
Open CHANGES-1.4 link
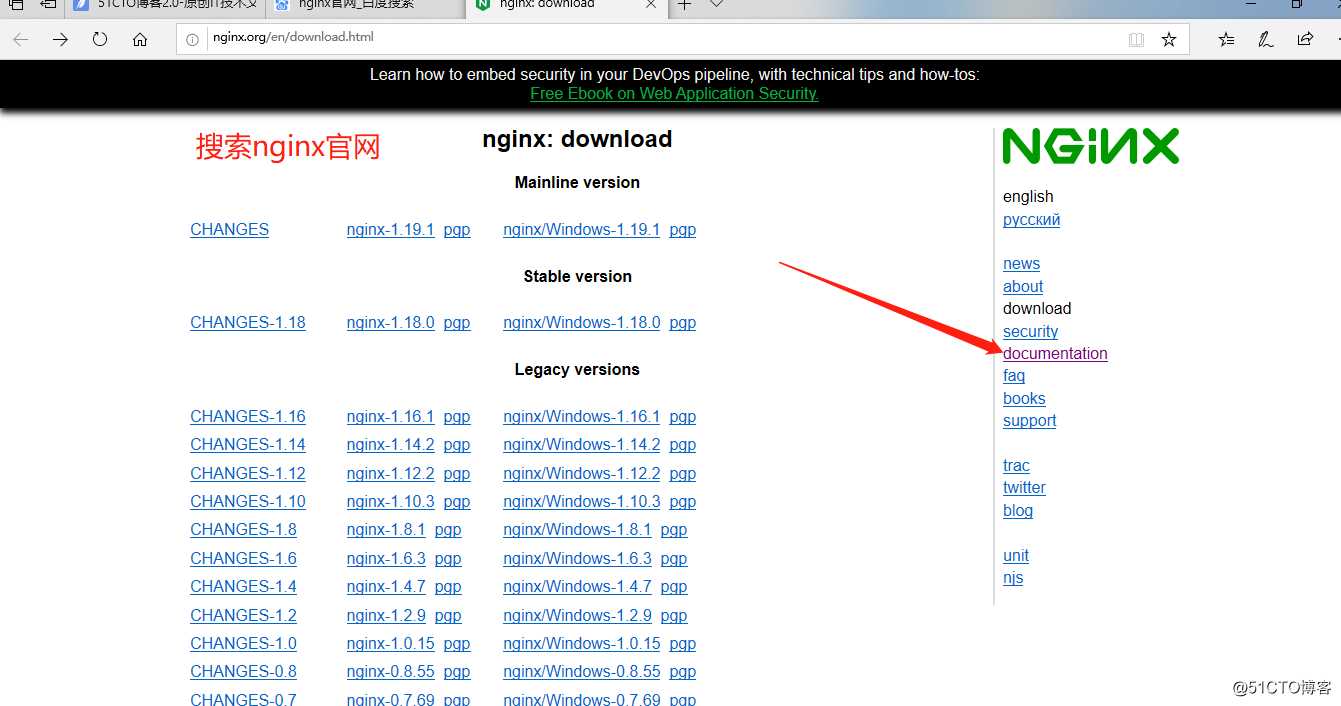[243, 586]
